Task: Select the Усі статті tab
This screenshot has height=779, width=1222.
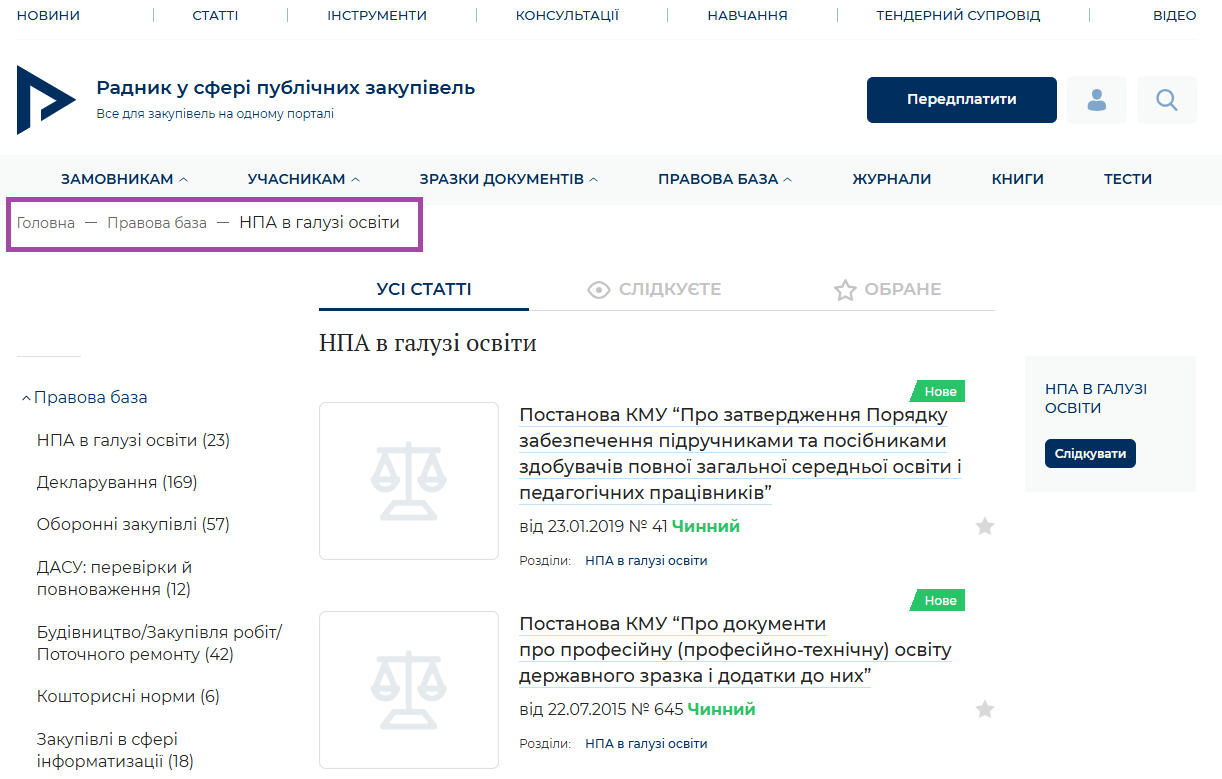Action: (424, 290)
